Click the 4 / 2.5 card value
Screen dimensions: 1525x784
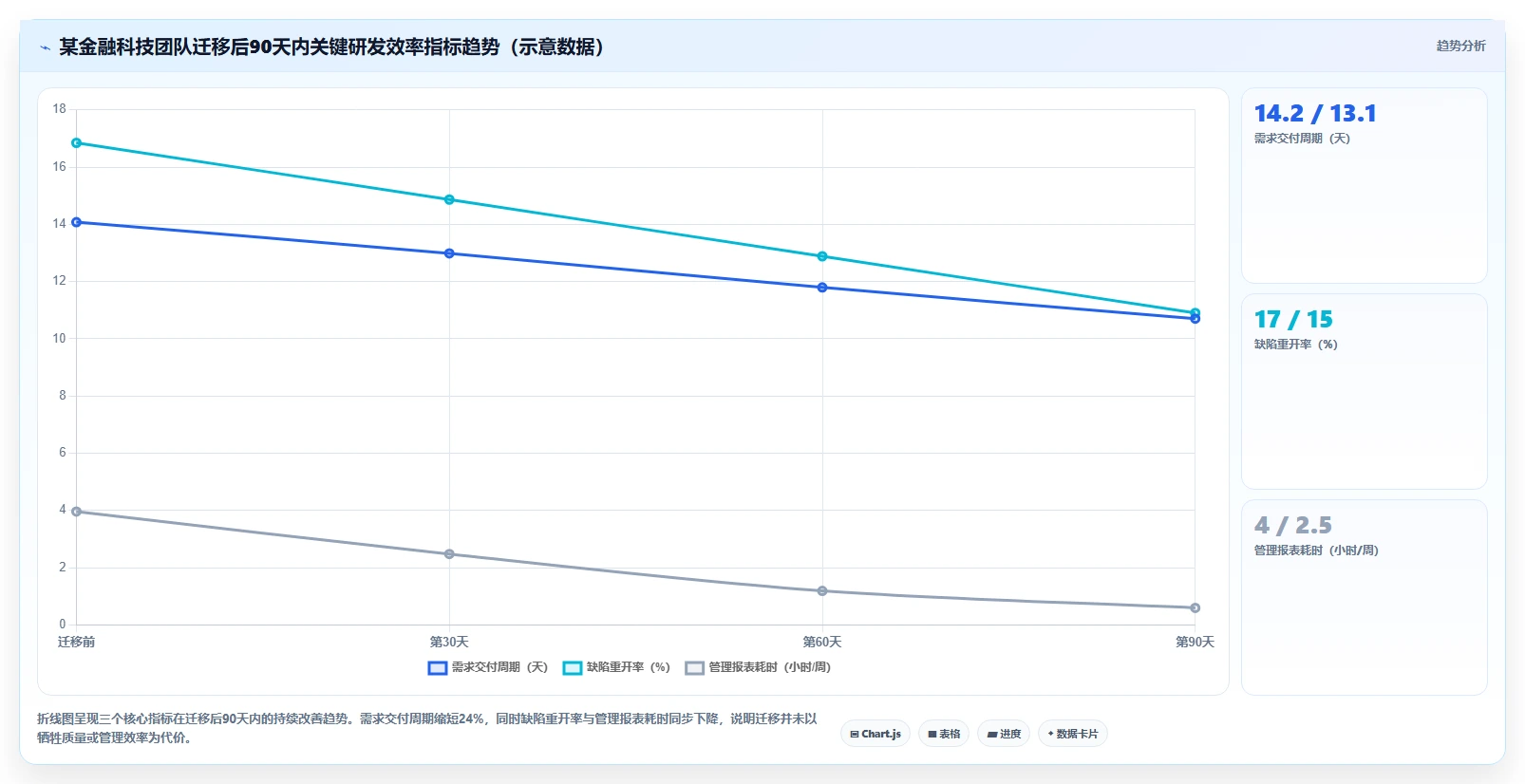(1293, 526)
